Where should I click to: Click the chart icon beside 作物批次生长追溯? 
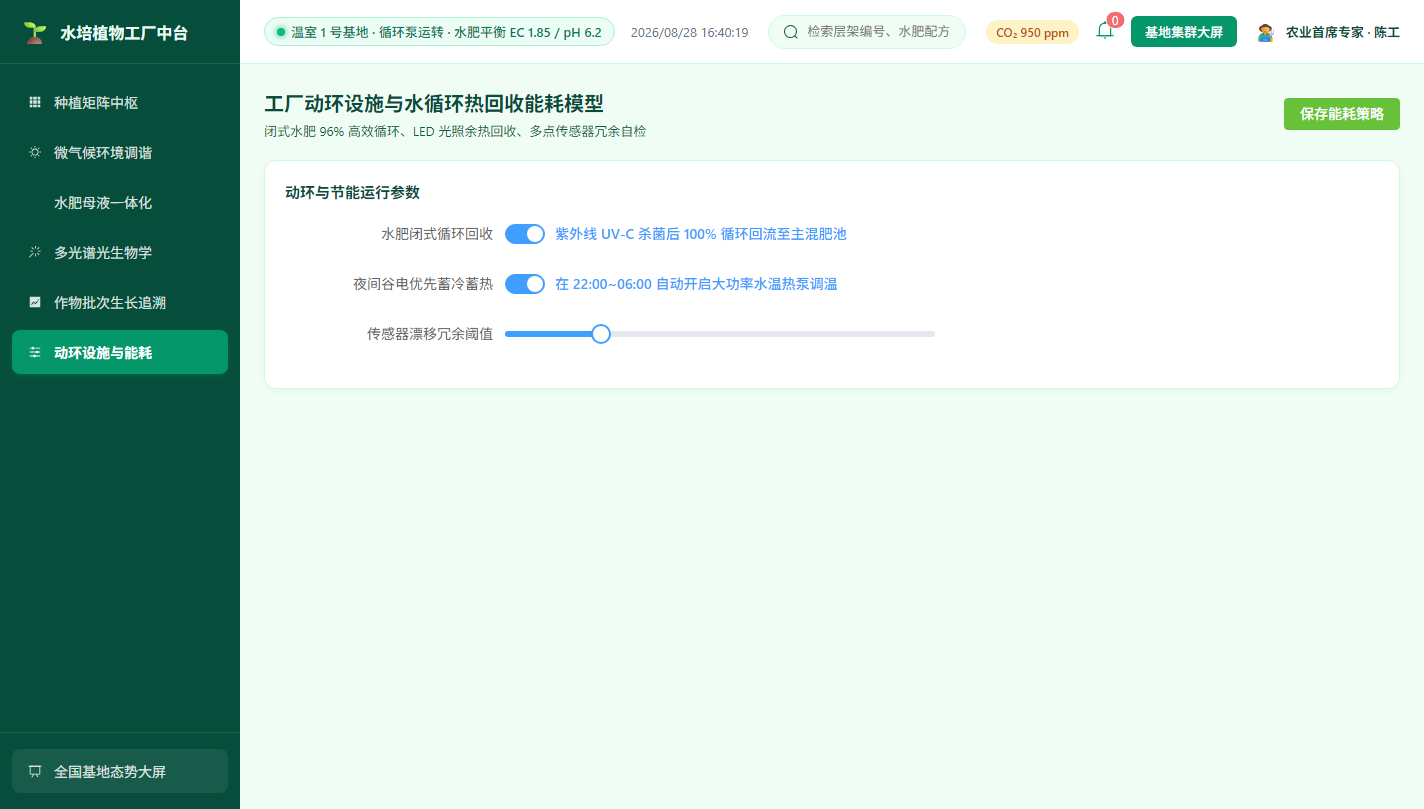coord(35,302)
